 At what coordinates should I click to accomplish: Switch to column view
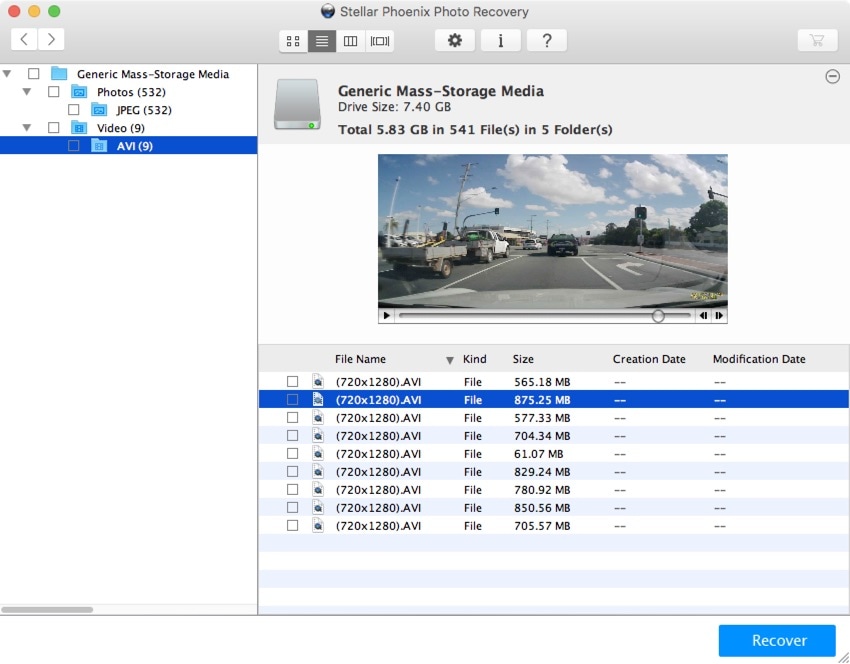click(351, 41)
